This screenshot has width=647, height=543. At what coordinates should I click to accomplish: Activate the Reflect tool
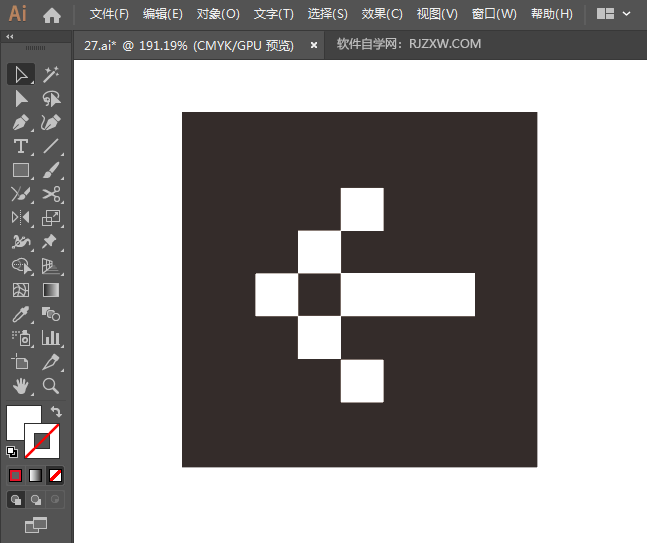click(x=21, y=217)
